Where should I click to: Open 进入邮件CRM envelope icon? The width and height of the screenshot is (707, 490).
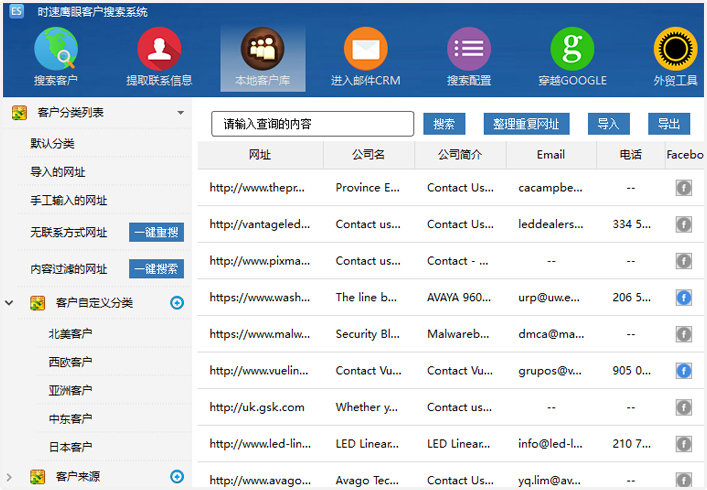click(x=365, y=48)
